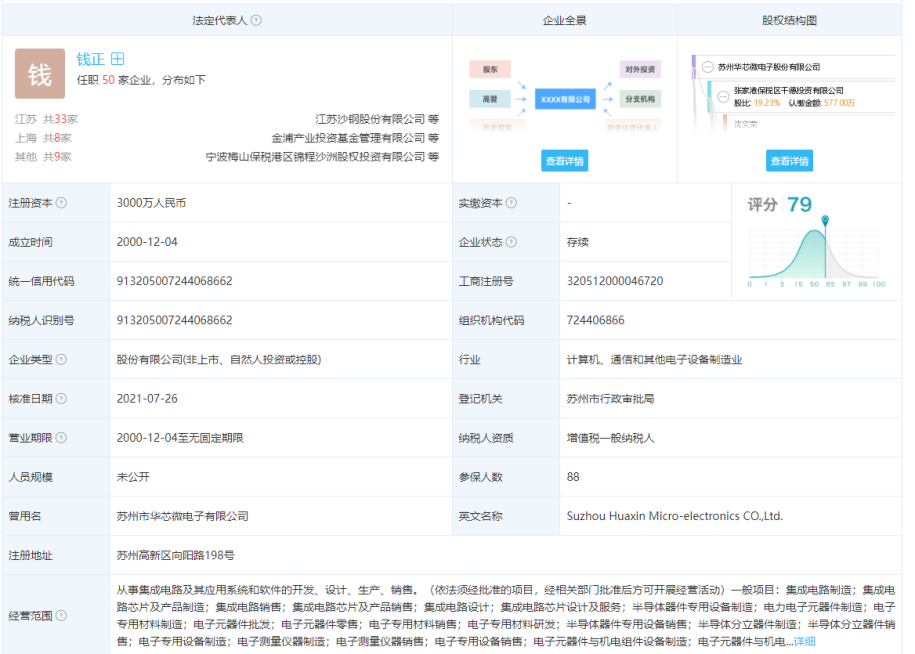The height and width of the screenshot is (654, 915).
Task: Select the unified credit code 913205007244068662 value
Action: tap(174, 281)
